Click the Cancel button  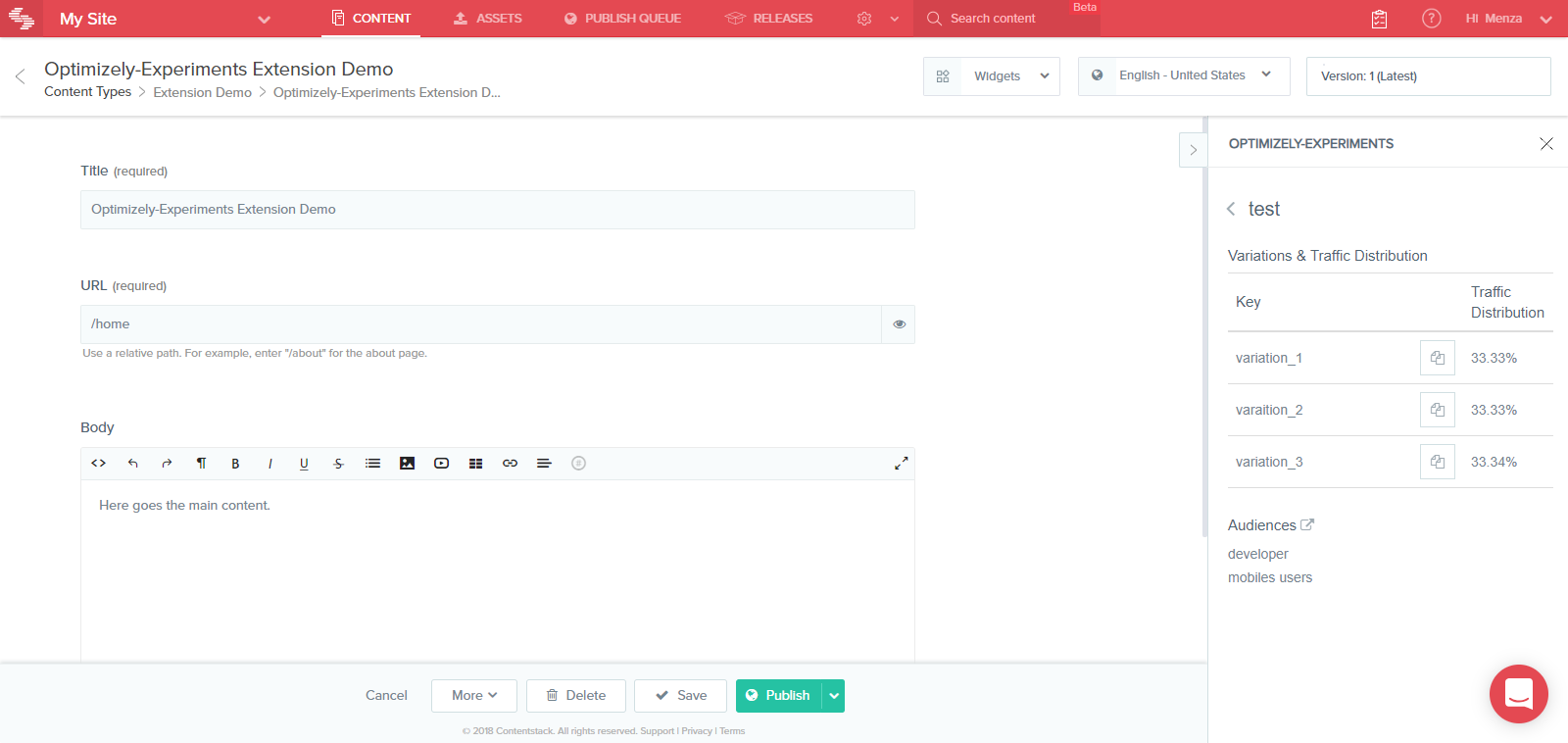point(386,696)
